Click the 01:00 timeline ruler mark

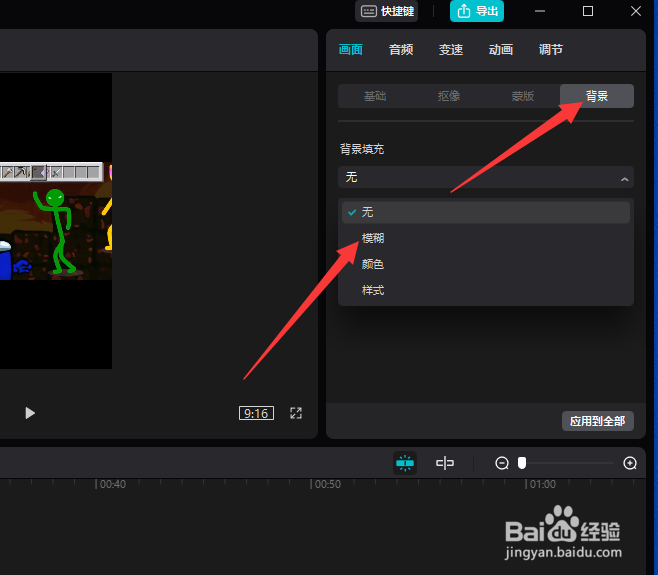click(x=542, y=484)
